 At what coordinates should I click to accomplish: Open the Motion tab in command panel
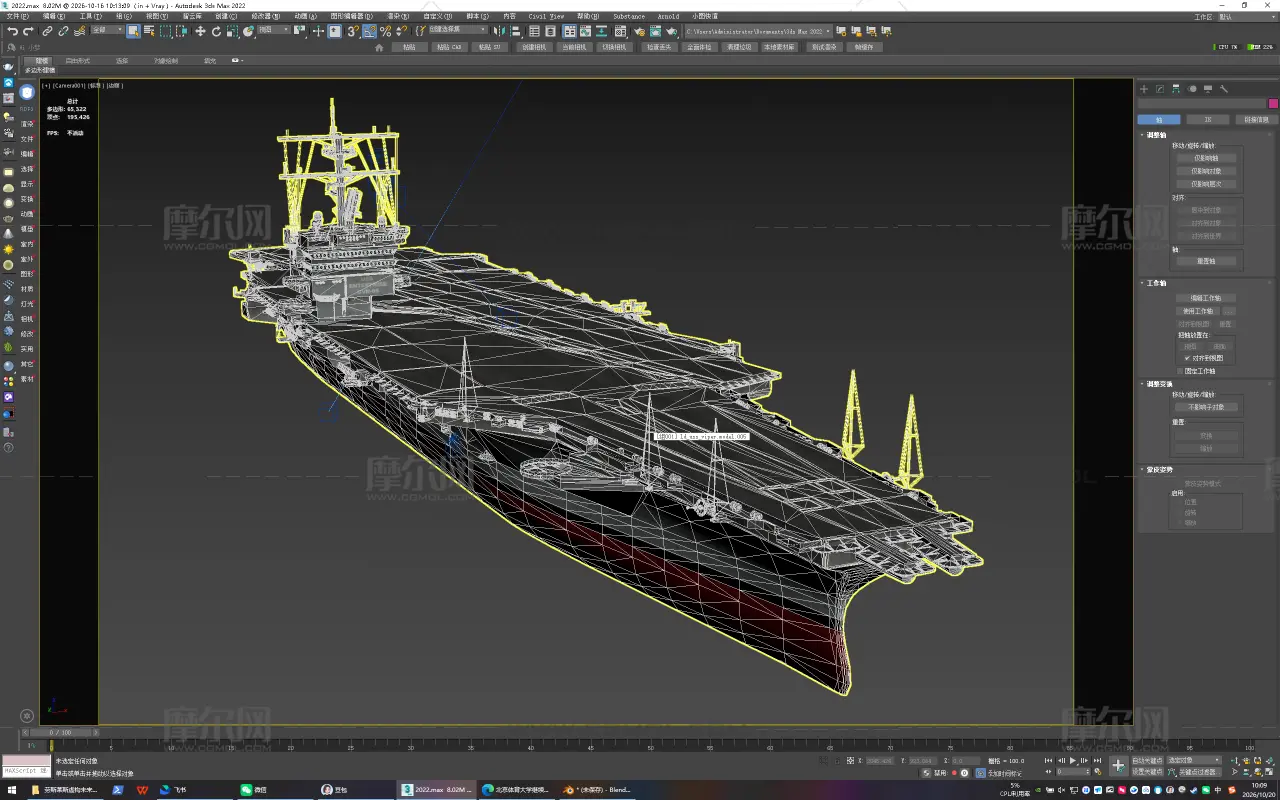point(1192,89)
